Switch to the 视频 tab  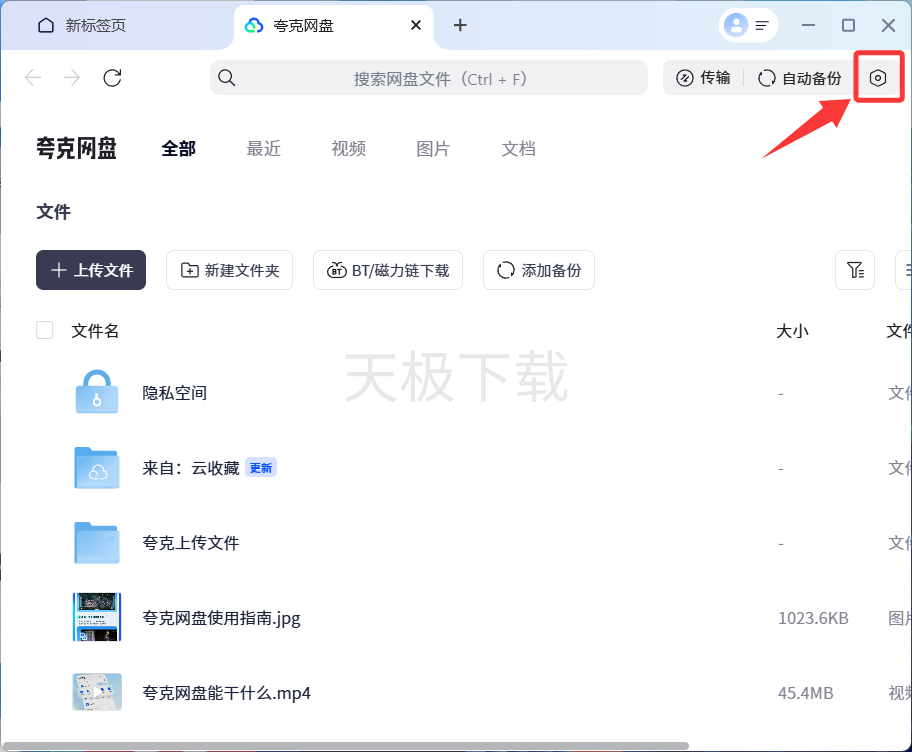click(348, 149)
